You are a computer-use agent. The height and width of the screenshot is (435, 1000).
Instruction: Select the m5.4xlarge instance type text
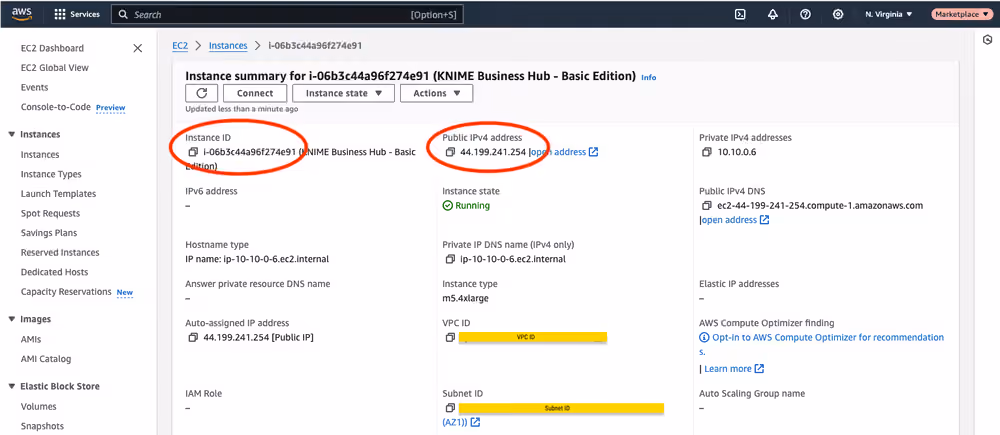pyautogui.click(x=466, y=298)
